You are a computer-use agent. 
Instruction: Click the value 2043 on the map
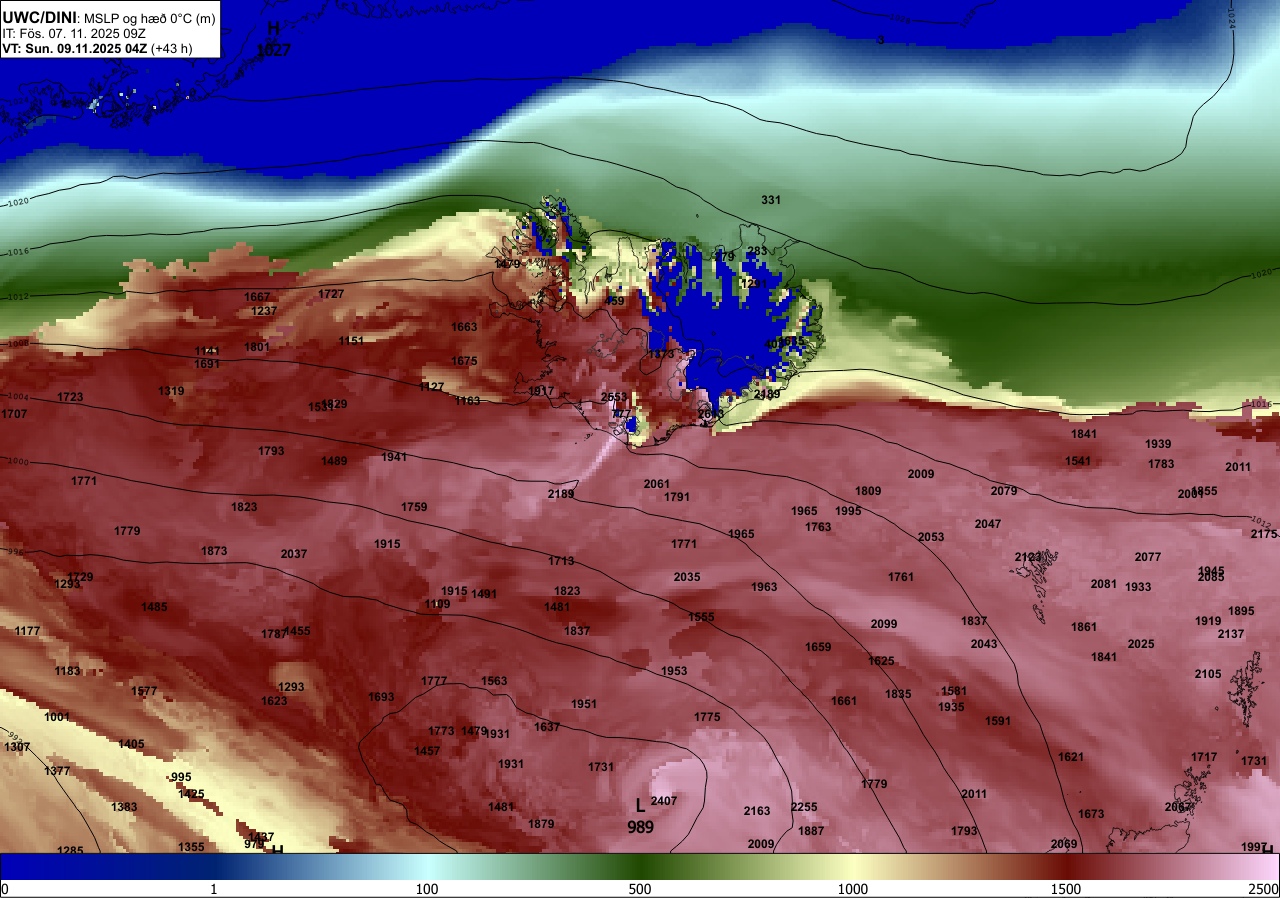(984, 644)
